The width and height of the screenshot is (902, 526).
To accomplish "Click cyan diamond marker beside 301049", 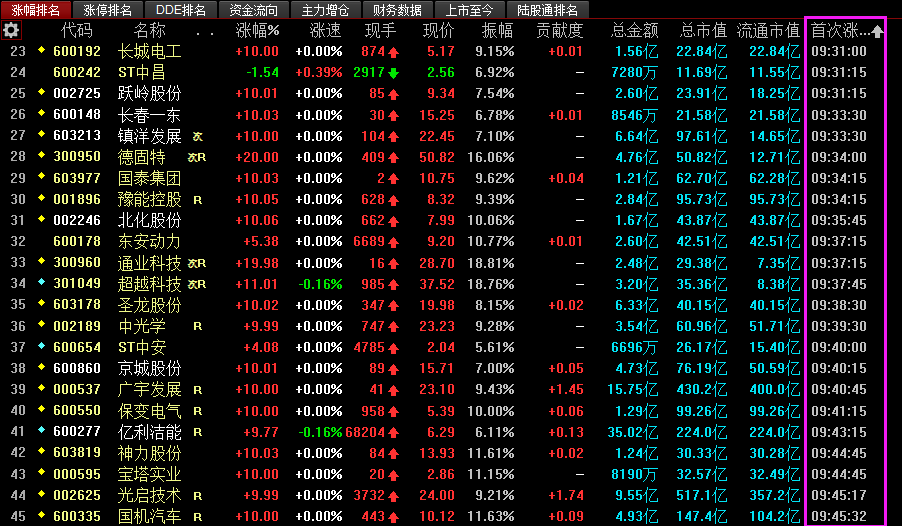I will point(41,283).
